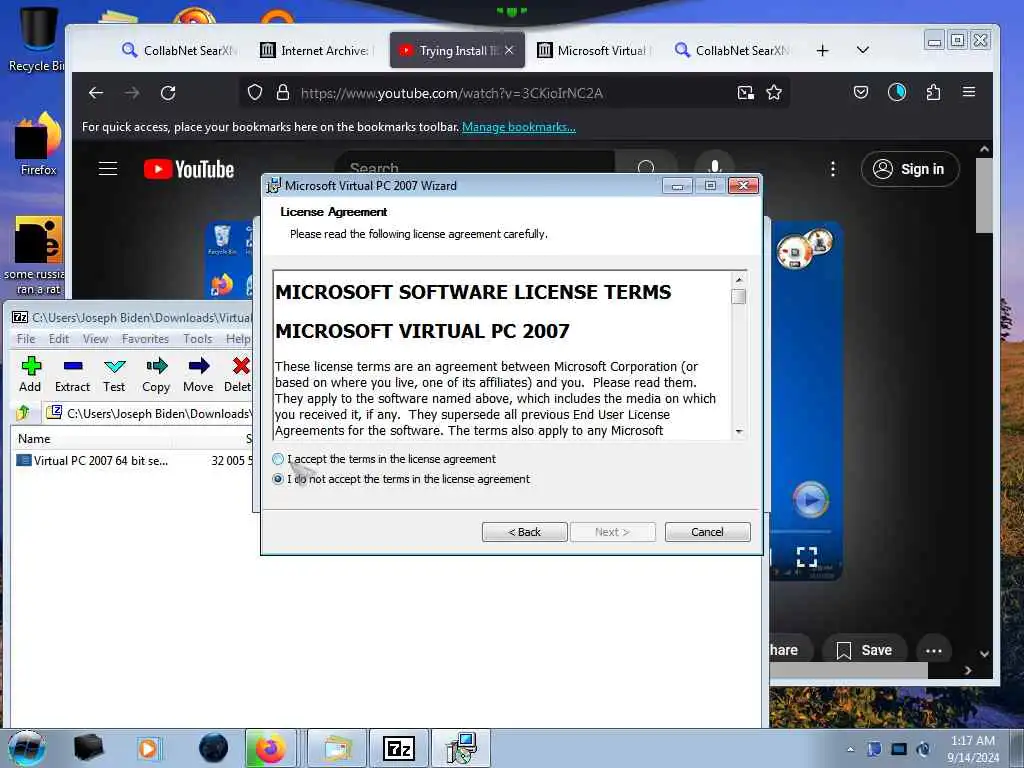
Task: Click the YouTube Sign in button
Action: pyautogui.click(x=910, y=169)
